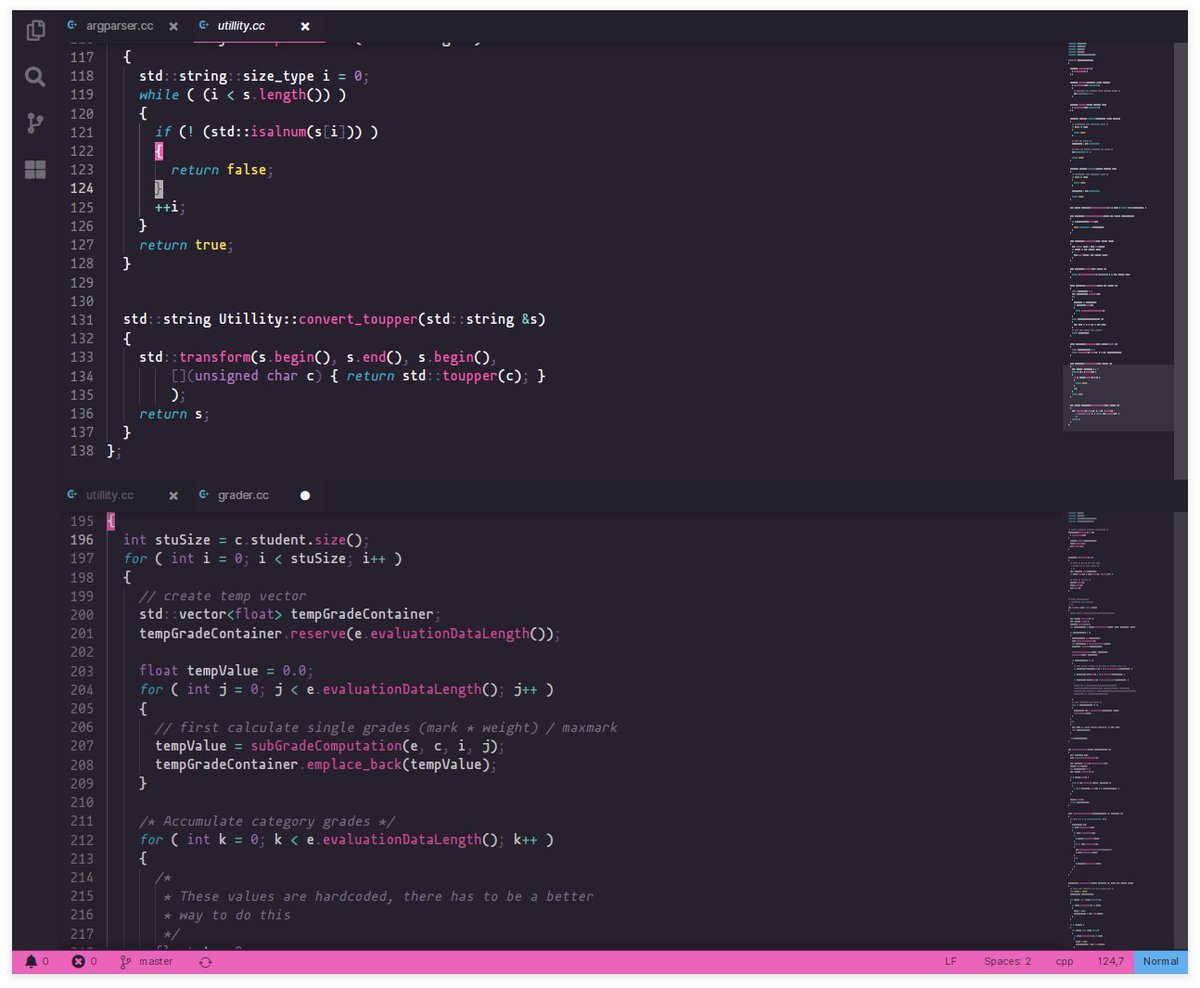Click the highlighted opening brace on line 195
The width and height of the screenshot is (1200, 988).
(111, 521)
